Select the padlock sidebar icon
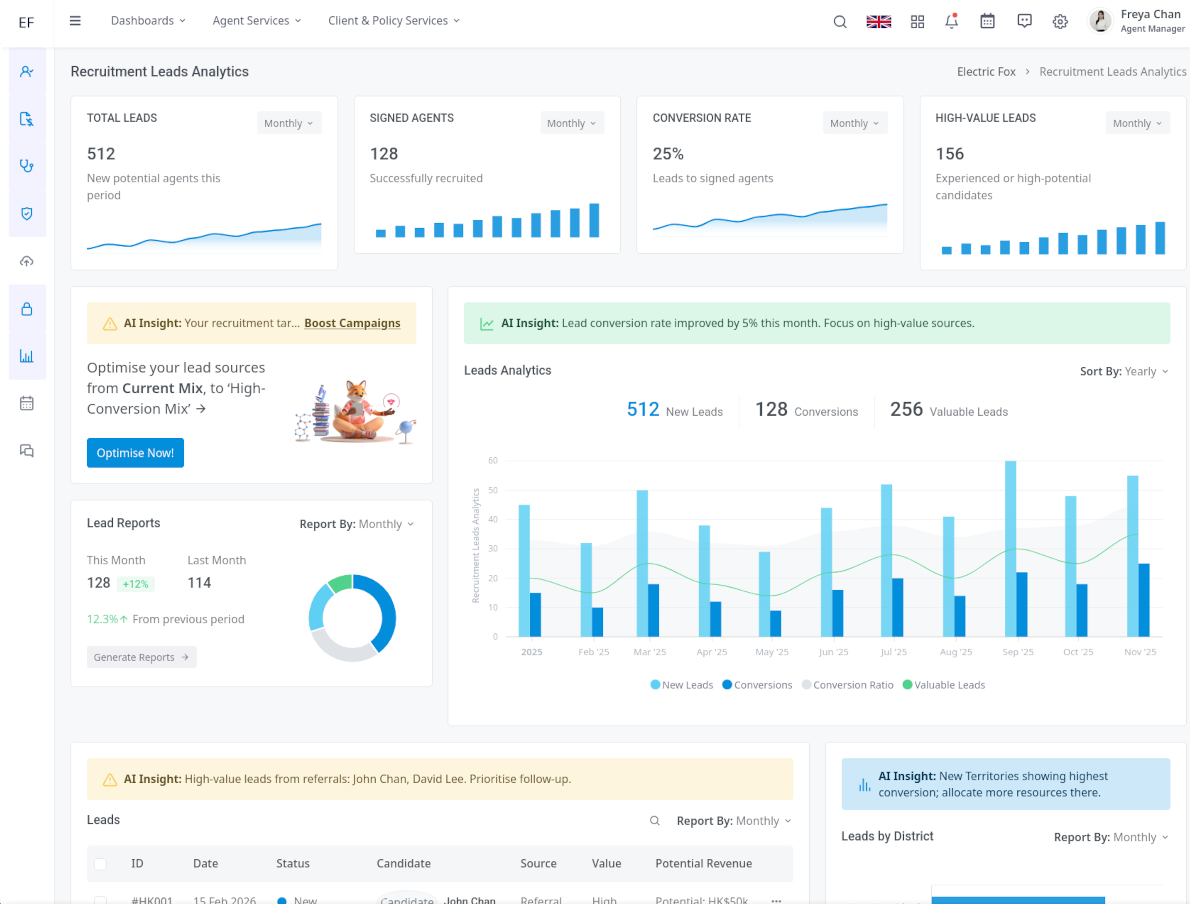1190x904 pixels. [27, 309]
